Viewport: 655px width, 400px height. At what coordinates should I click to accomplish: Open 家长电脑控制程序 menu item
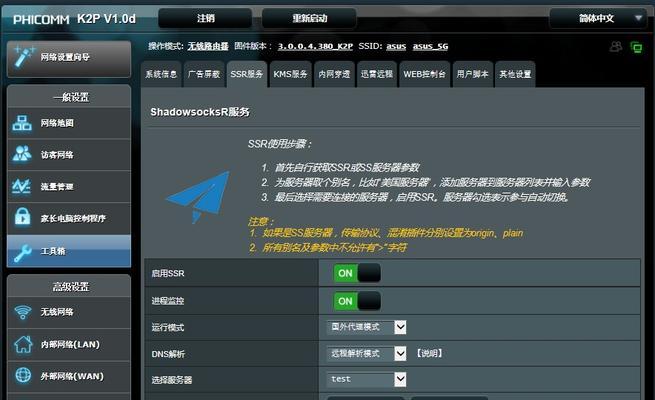point(69,218)
